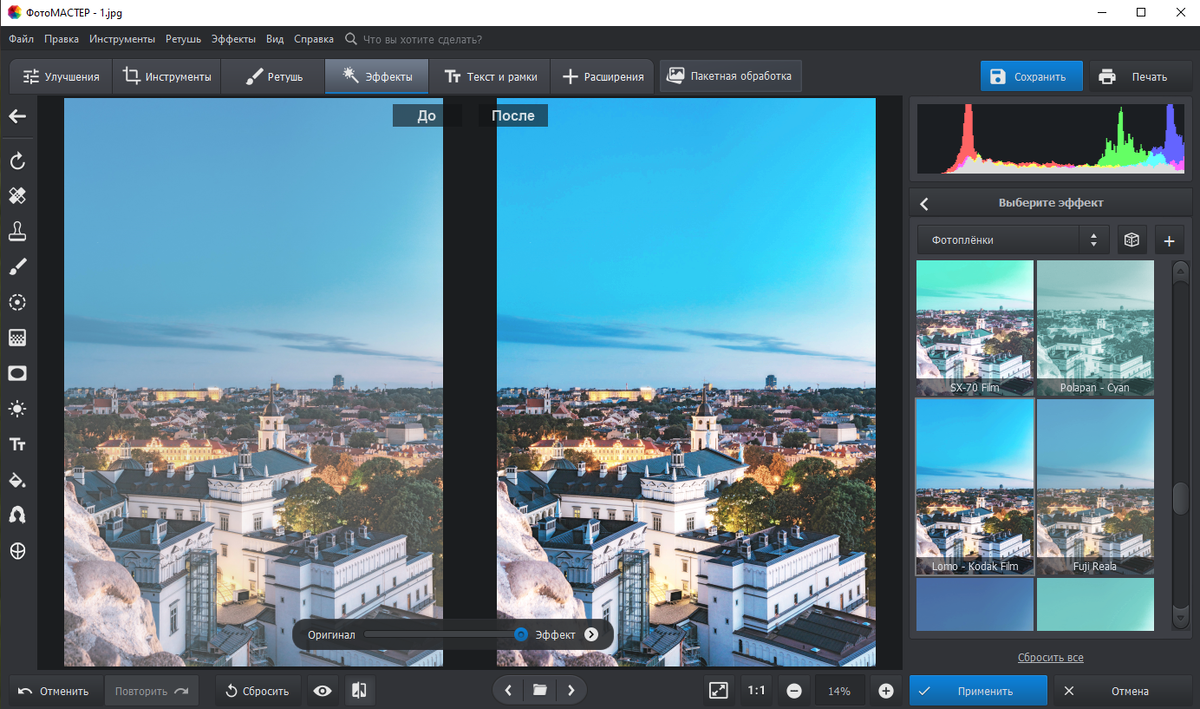
Task: Select the vignette tool
Action: (x=17, y=373)
